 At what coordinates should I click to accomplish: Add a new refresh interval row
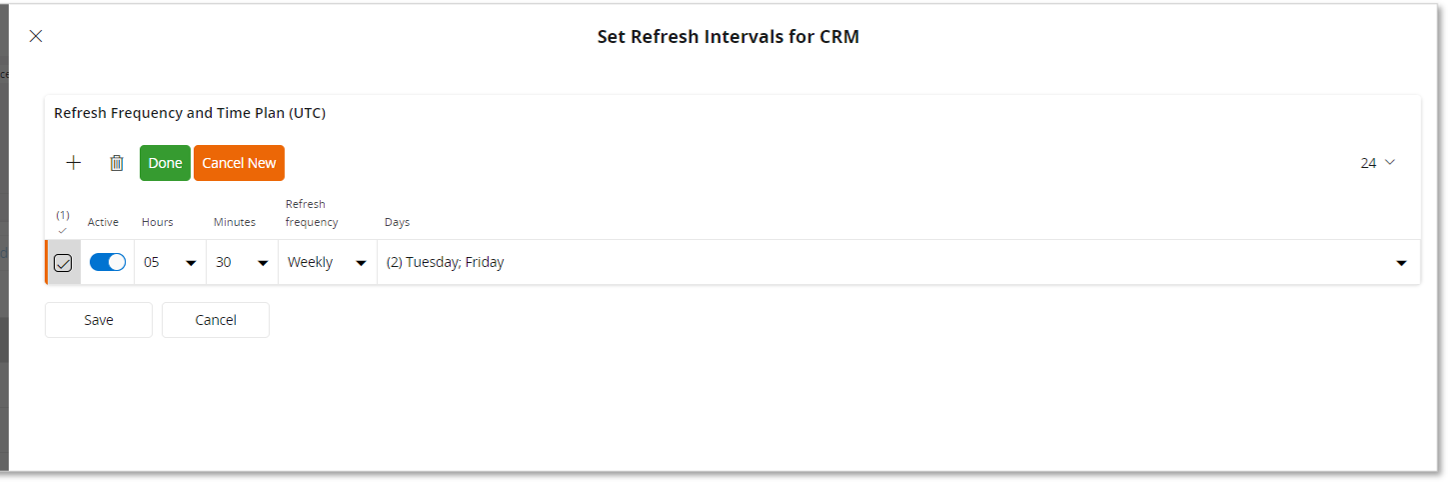coord(73,163)
